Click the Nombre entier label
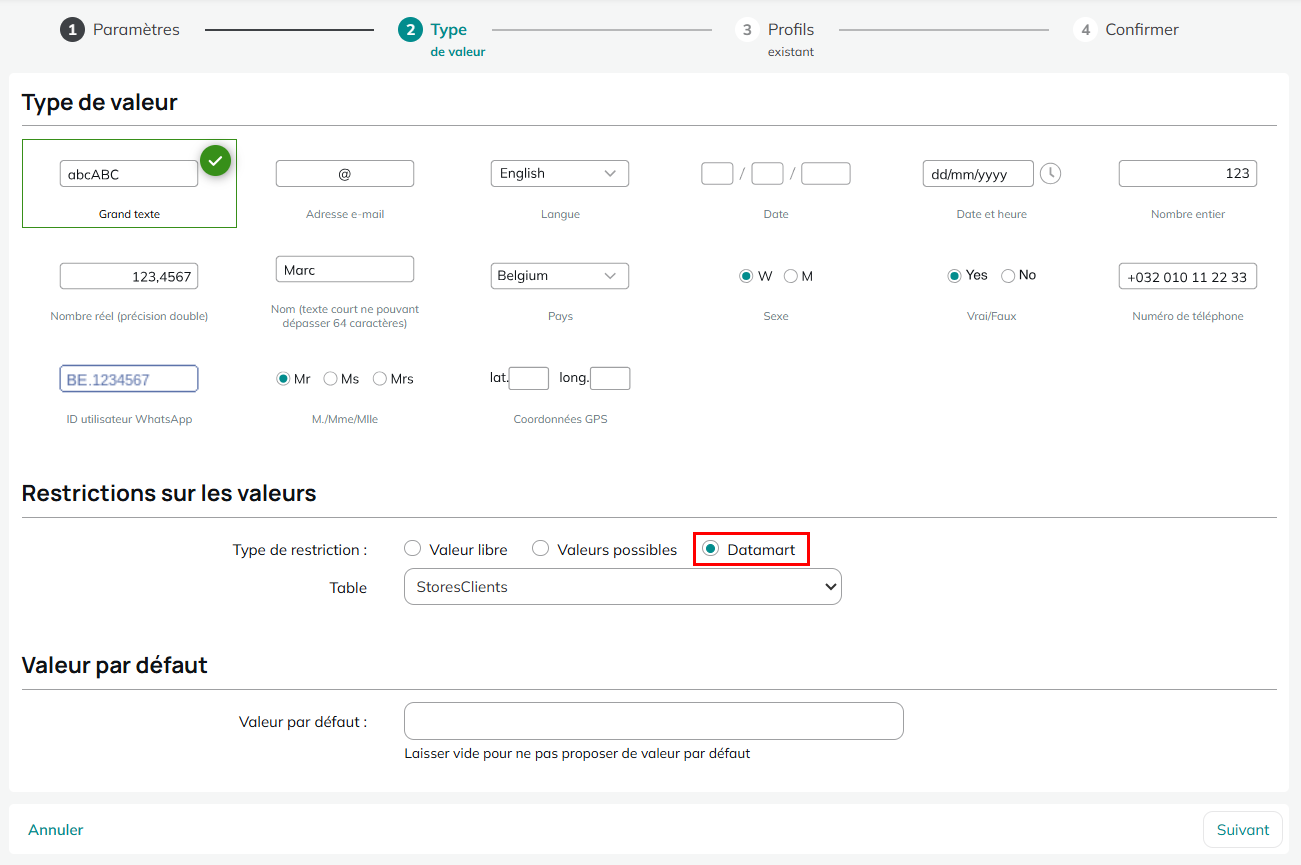The height and width of the screenshot is (865, 1301). click(1188, 214)
